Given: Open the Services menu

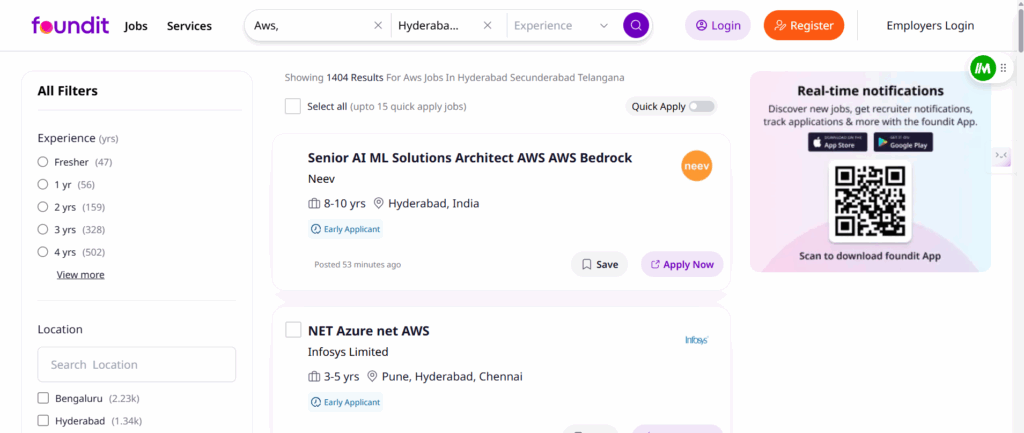Looking at the screenshot, I should pos(189,26).
